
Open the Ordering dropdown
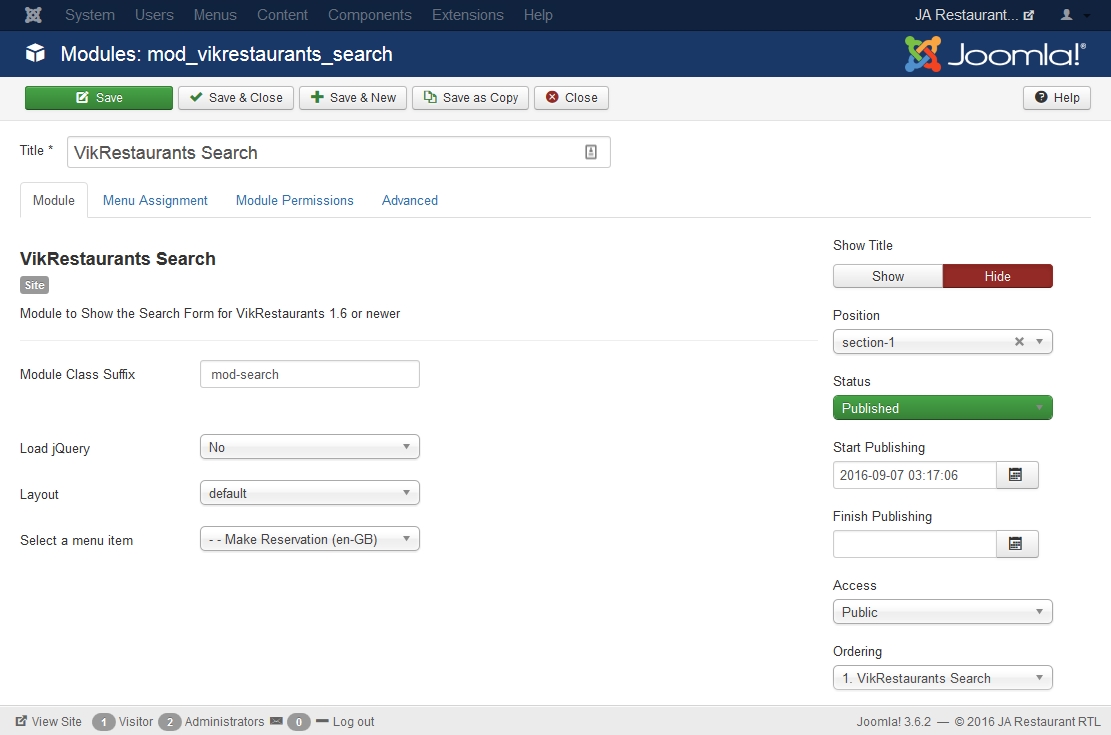point(943,678)
